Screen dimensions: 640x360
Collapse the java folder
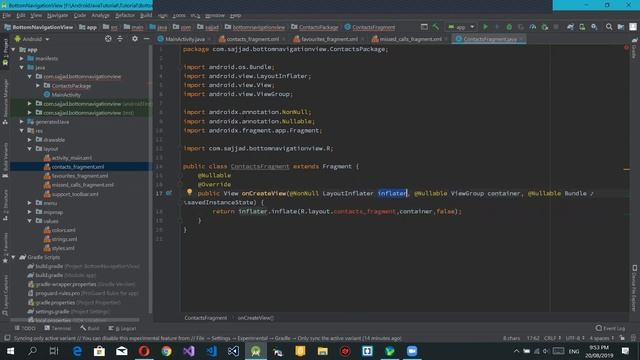(22, 67)
